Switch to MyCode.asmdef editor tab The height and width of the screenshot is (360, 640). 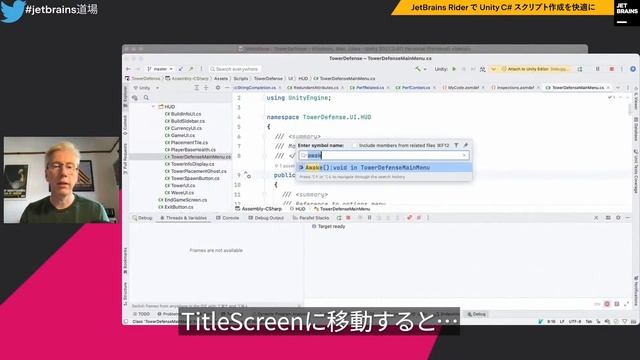tap(462, 88)
